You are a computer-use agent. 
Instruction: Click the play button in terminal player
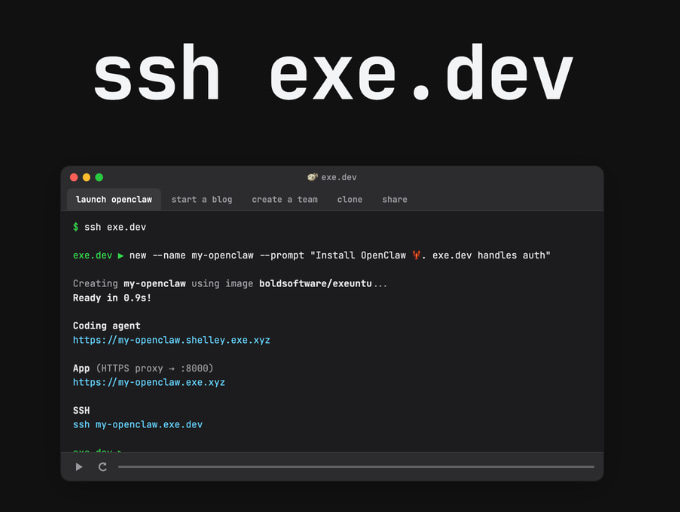(79, 467)
